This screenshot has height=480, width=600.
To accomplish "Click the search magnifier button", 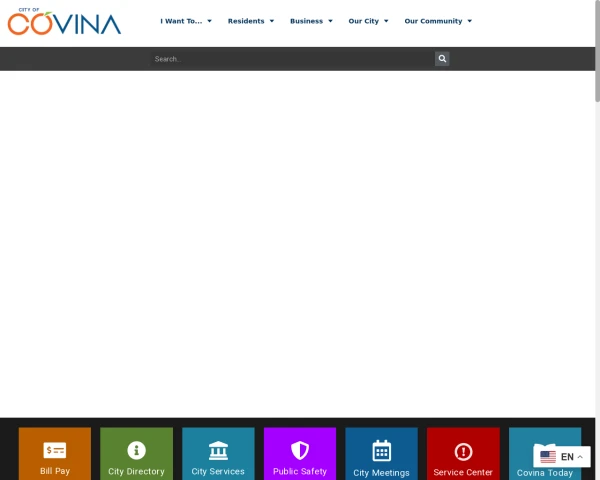I will pos(442,59).
